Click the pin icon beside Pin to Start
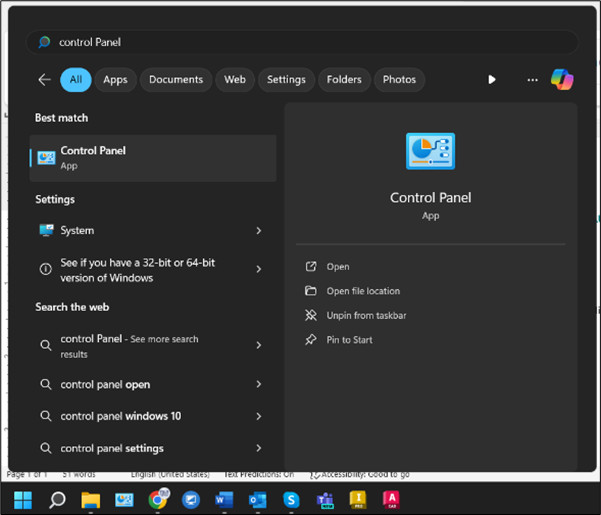Image resolution: width=601 pixels, height=515 pixels. tap(311, 340)
